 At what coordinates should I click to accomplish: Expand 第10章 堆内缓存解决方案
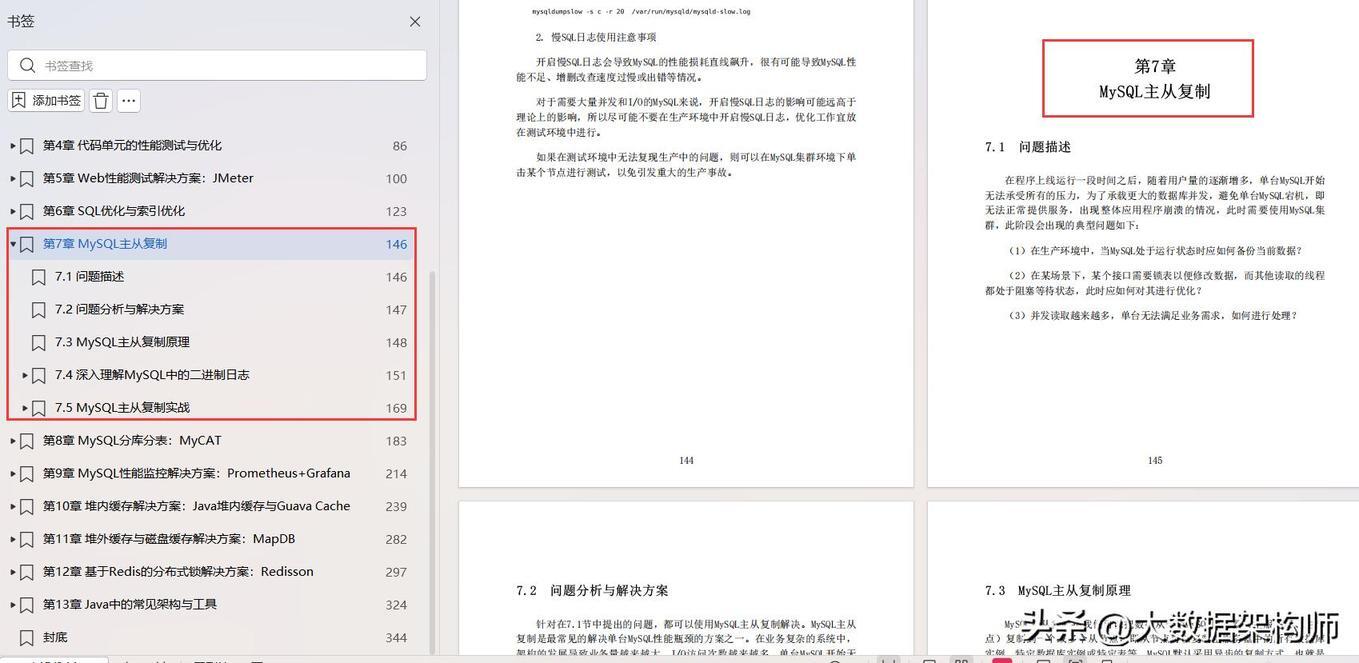(x=13, y=506)
